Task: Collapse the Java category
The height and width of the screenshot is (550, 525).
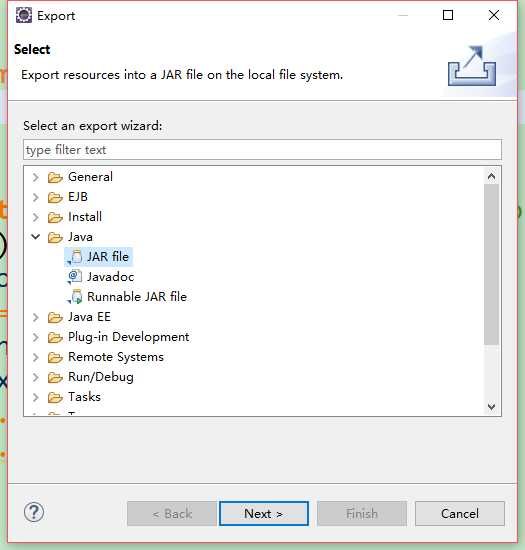Action: (35, 237)
